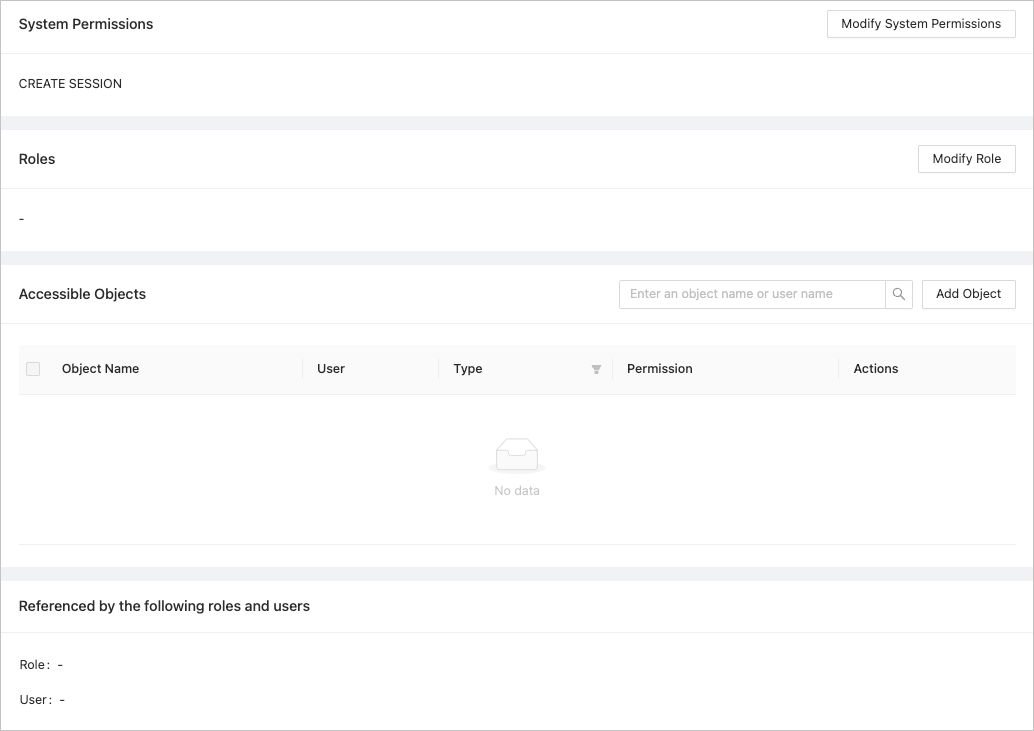Toggle the select-all checkbox in table header

33,369
